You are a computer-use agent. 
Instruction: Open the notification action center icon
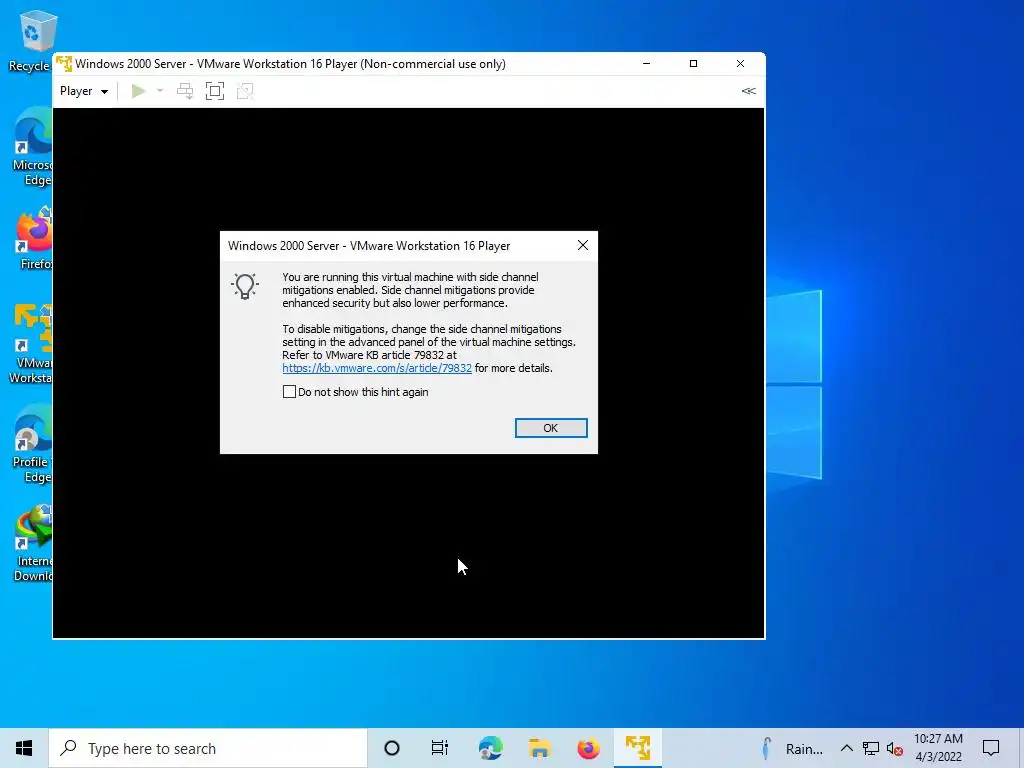click(x=991, y=748)
